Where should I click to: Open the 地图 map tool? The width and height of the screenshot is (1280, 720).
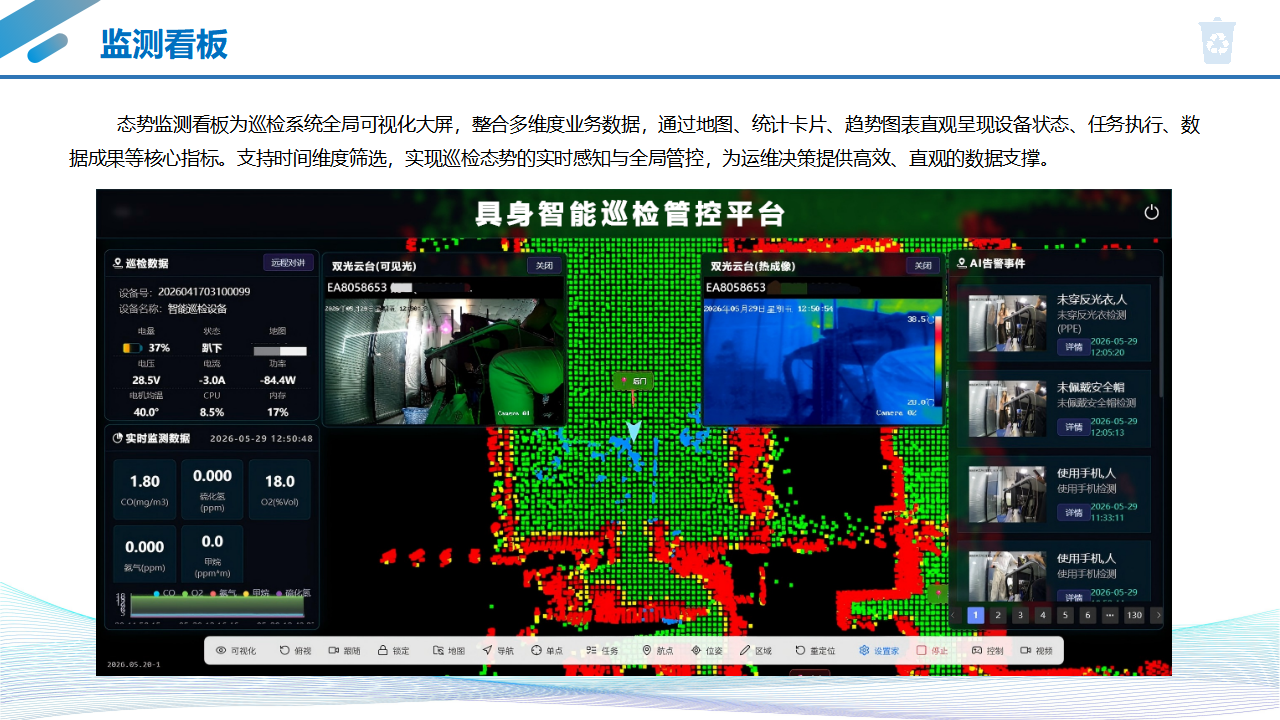tap(449, 650)
